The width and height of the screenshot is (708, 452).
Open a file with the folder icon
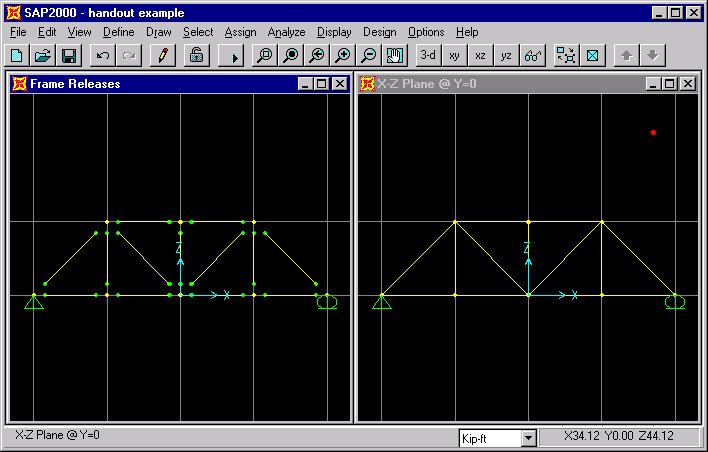point(44,56)
